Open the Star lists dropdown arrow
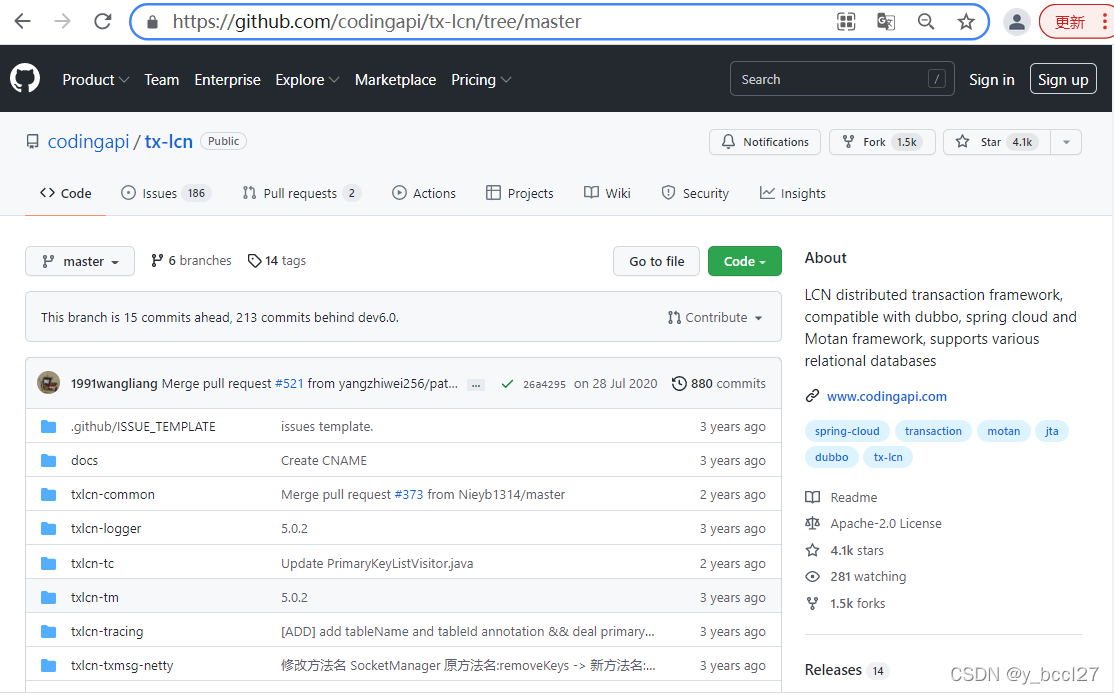Screen dimensions: 1114x694 click(x=1066, y=142)
